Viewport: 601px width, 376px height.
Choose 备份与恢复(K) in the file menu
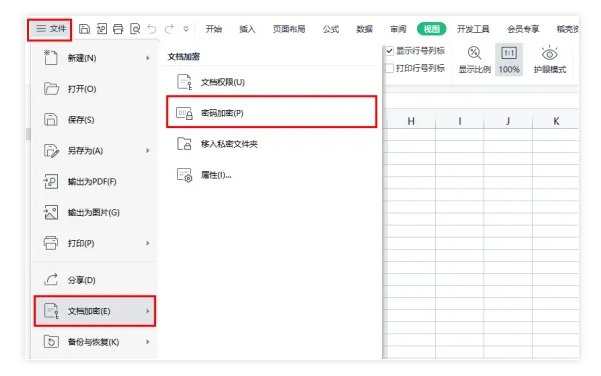pyautogui.click(x=95, y=342)
